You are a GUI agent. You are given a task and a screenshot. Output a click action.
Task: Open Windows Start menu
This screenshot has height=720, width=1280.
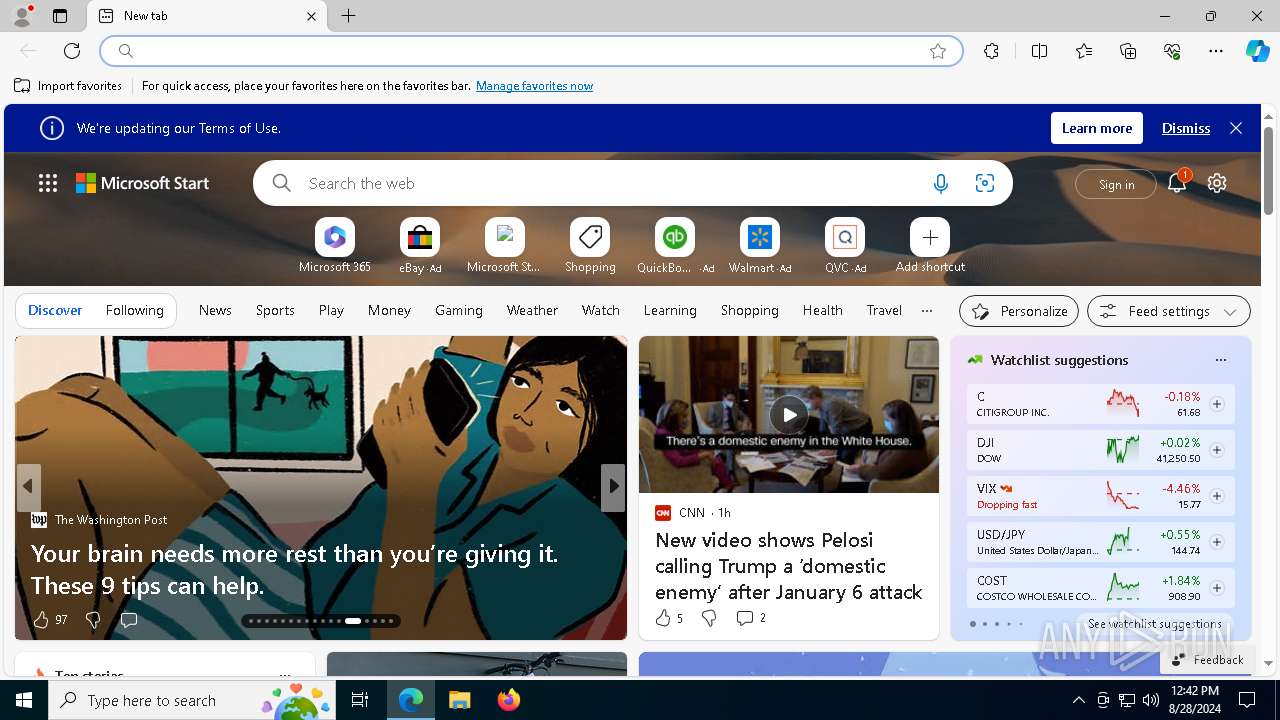(x=24, y=700)
